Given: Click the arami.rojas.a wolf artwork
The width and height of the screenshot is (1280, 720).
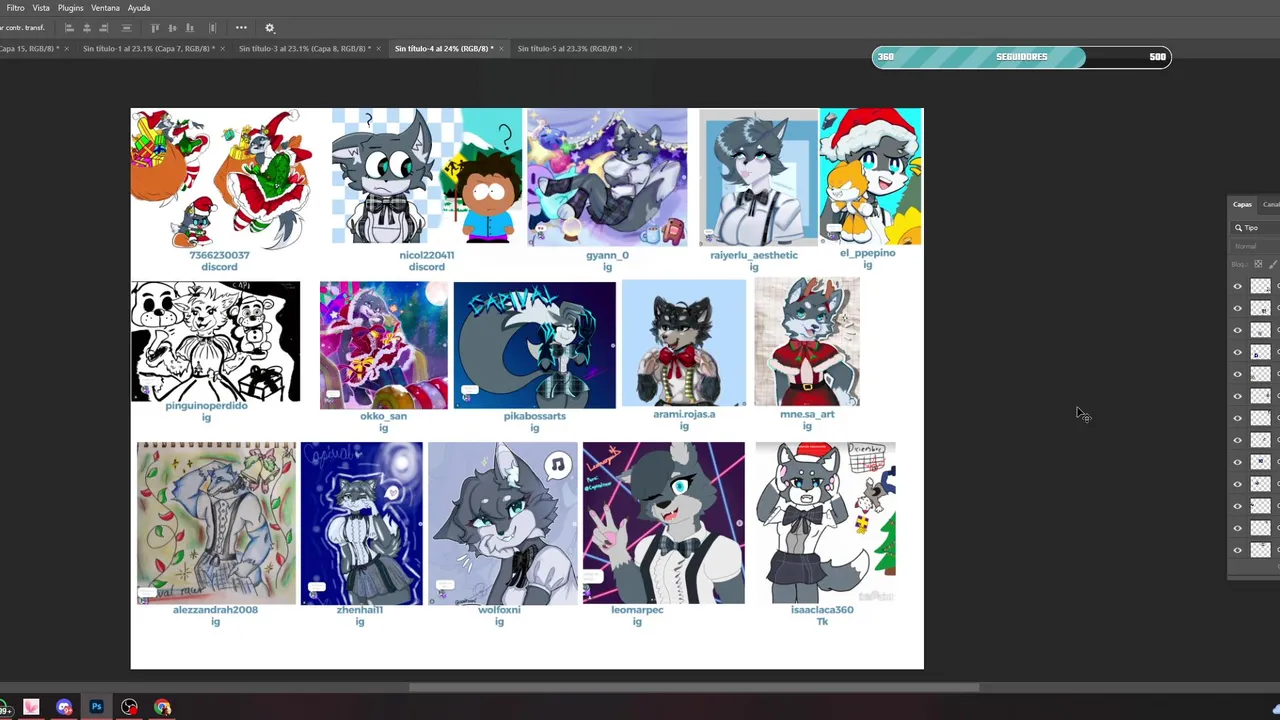Looking at the screenshot, I should coord(684,343).
